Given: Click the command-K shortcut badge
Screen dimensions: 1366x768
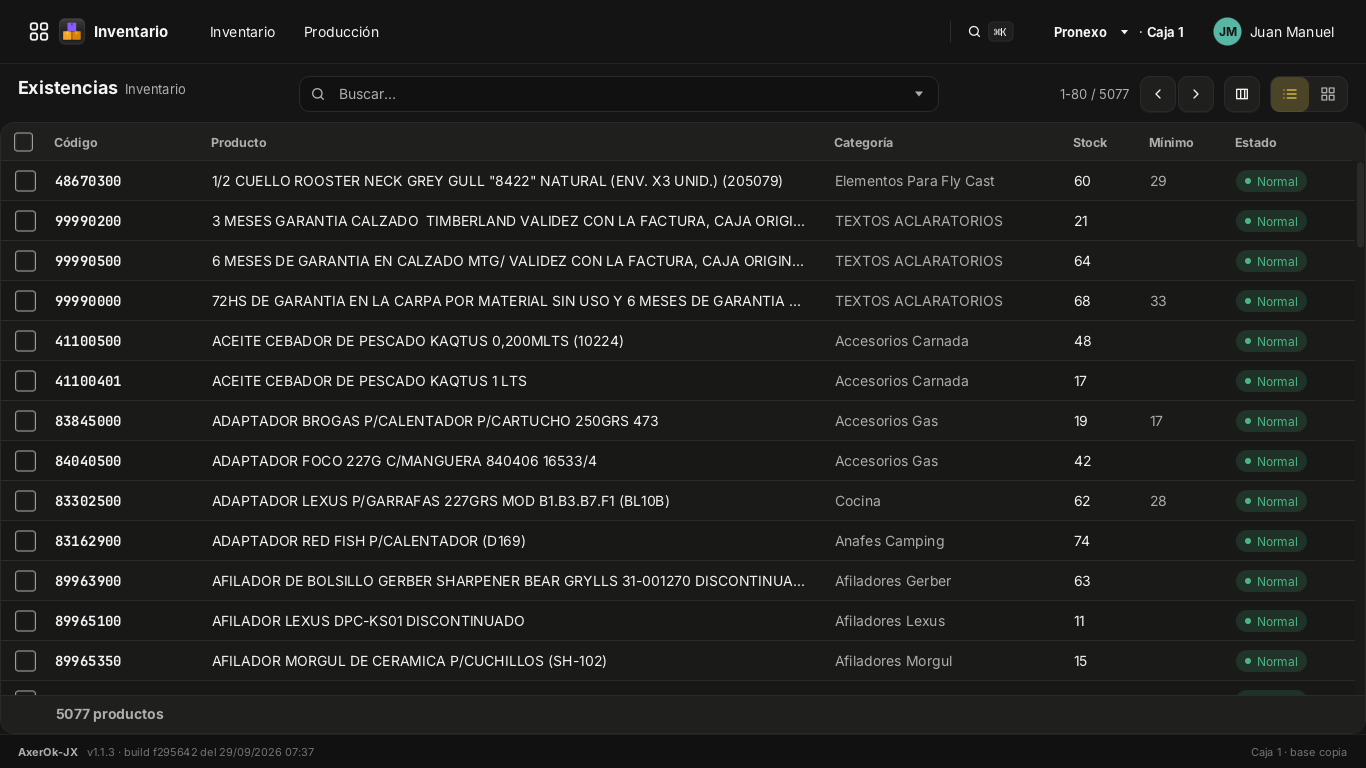Looking at the screenshot, I should (x=1000, y=32).
